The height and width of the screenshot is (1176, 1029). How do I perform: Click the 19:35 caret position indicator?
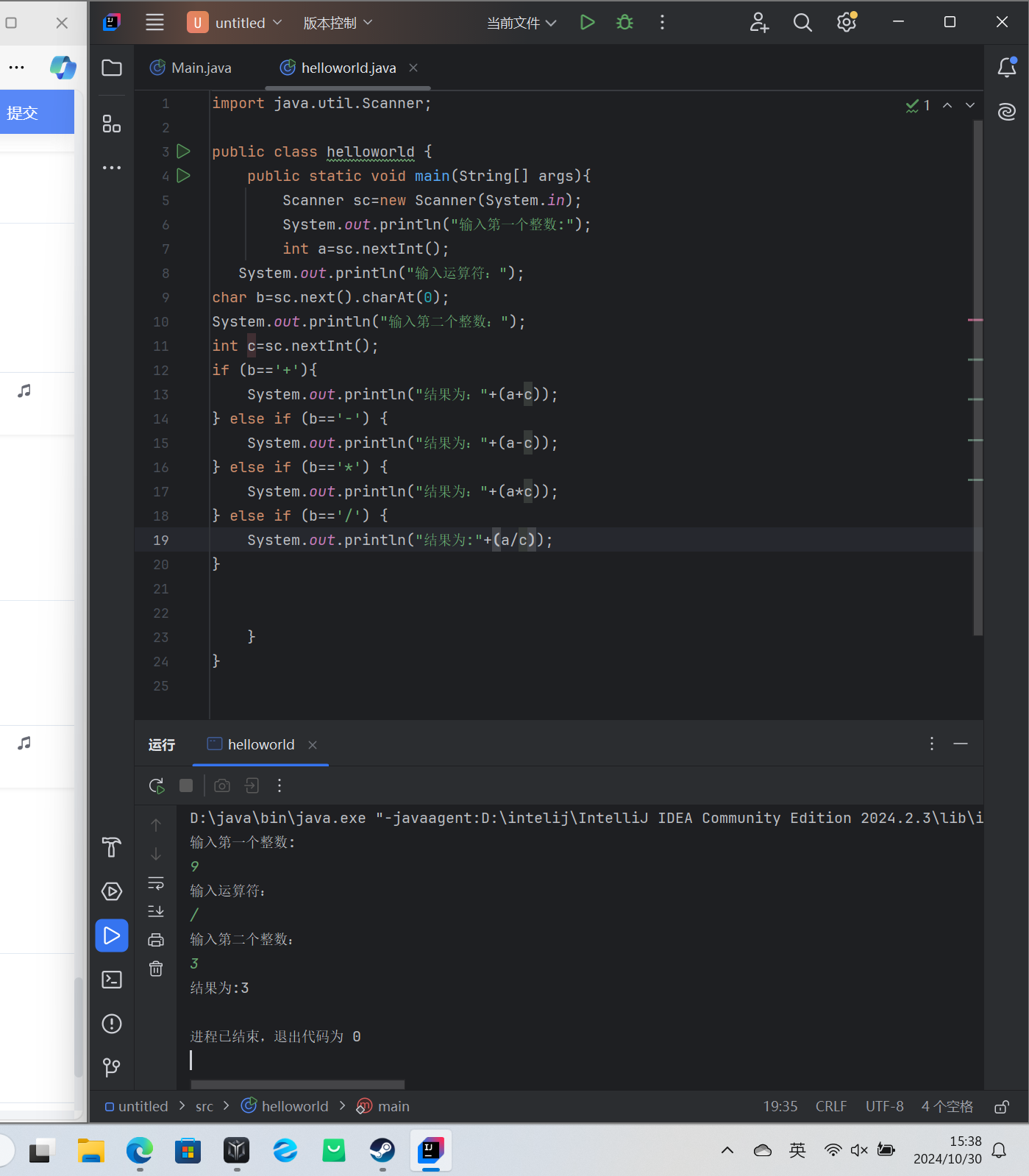click(x=780, y=1106)
